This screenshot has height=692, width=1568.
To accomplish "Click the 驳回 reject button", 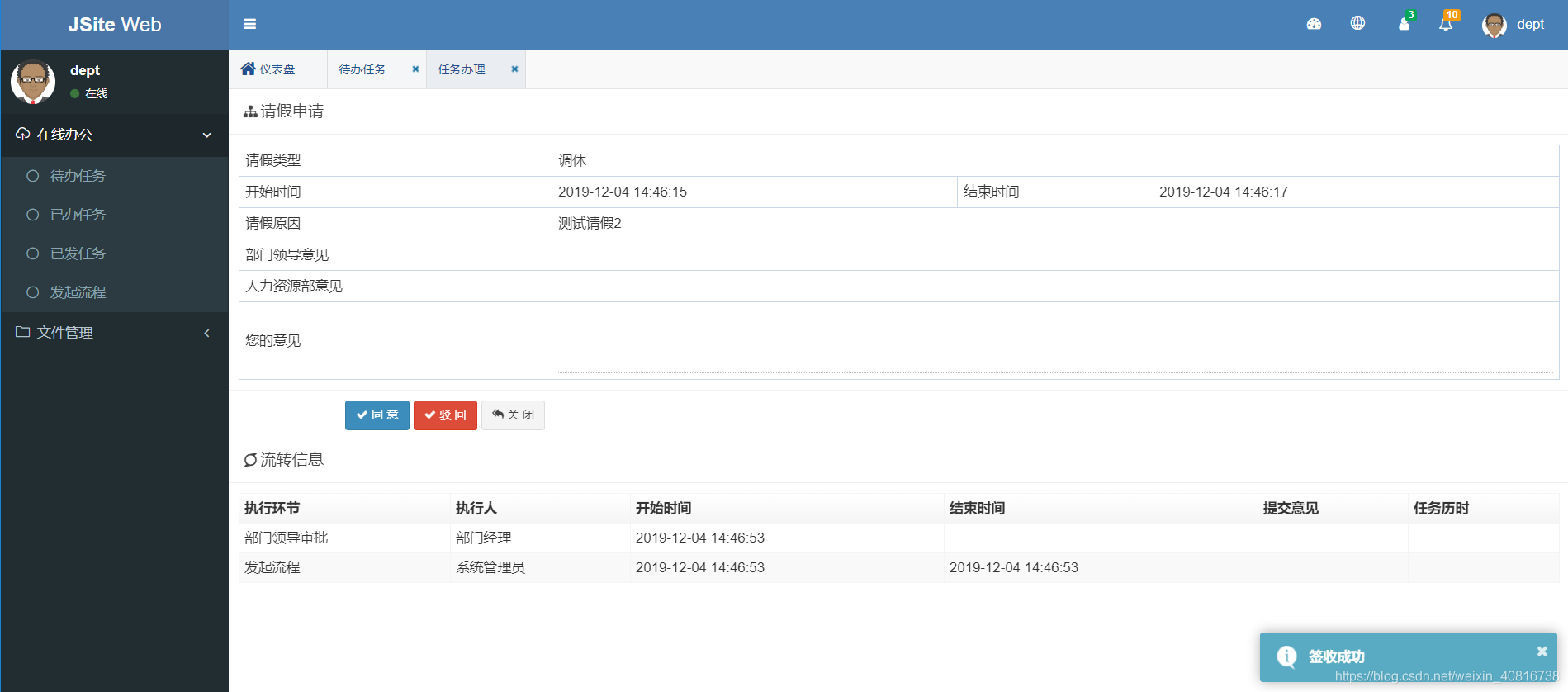I will coord(445,415).
